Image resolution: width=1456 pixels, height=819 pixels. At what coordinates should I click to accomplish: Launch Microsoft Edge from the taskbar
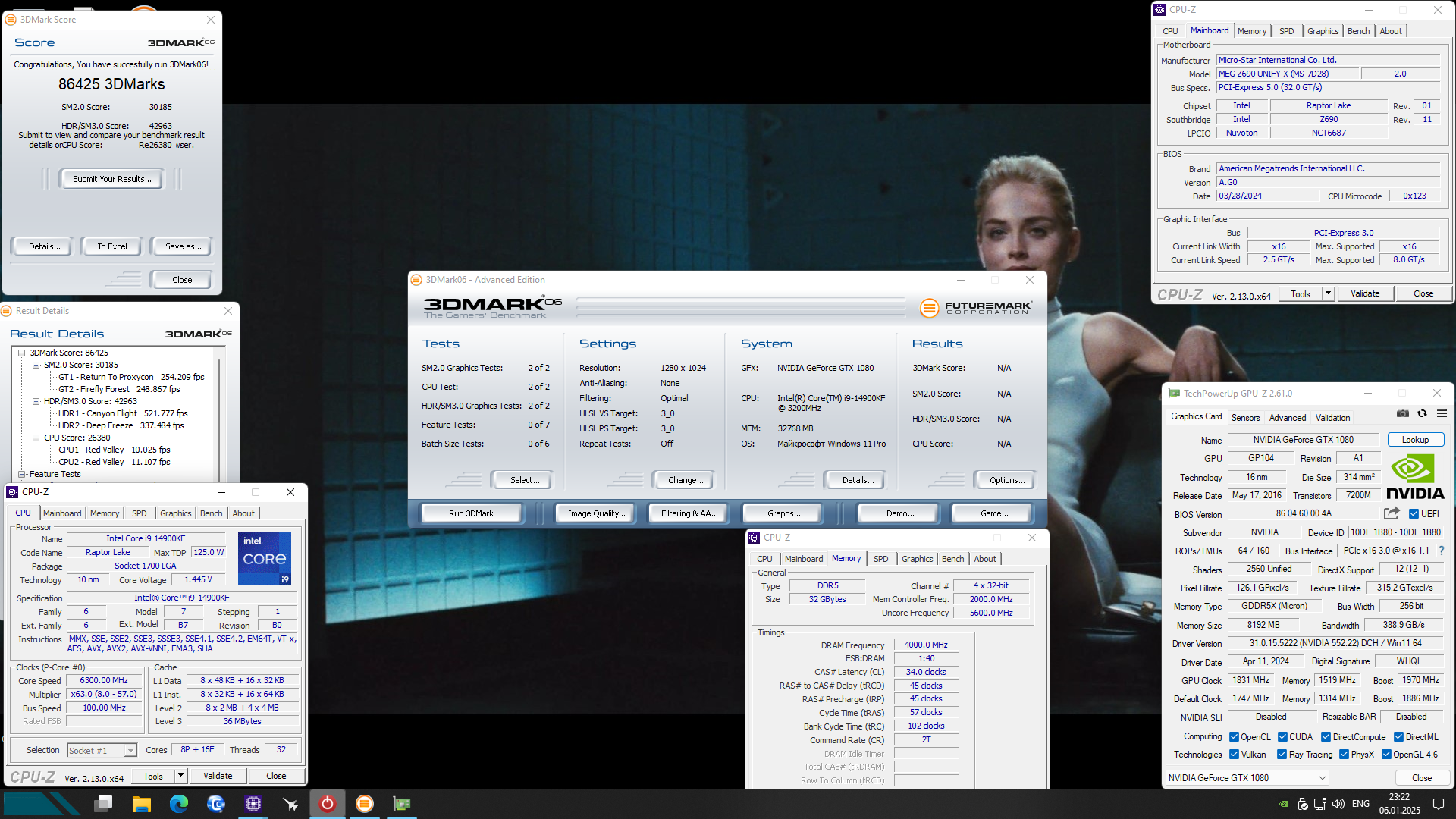click(178, 804)
